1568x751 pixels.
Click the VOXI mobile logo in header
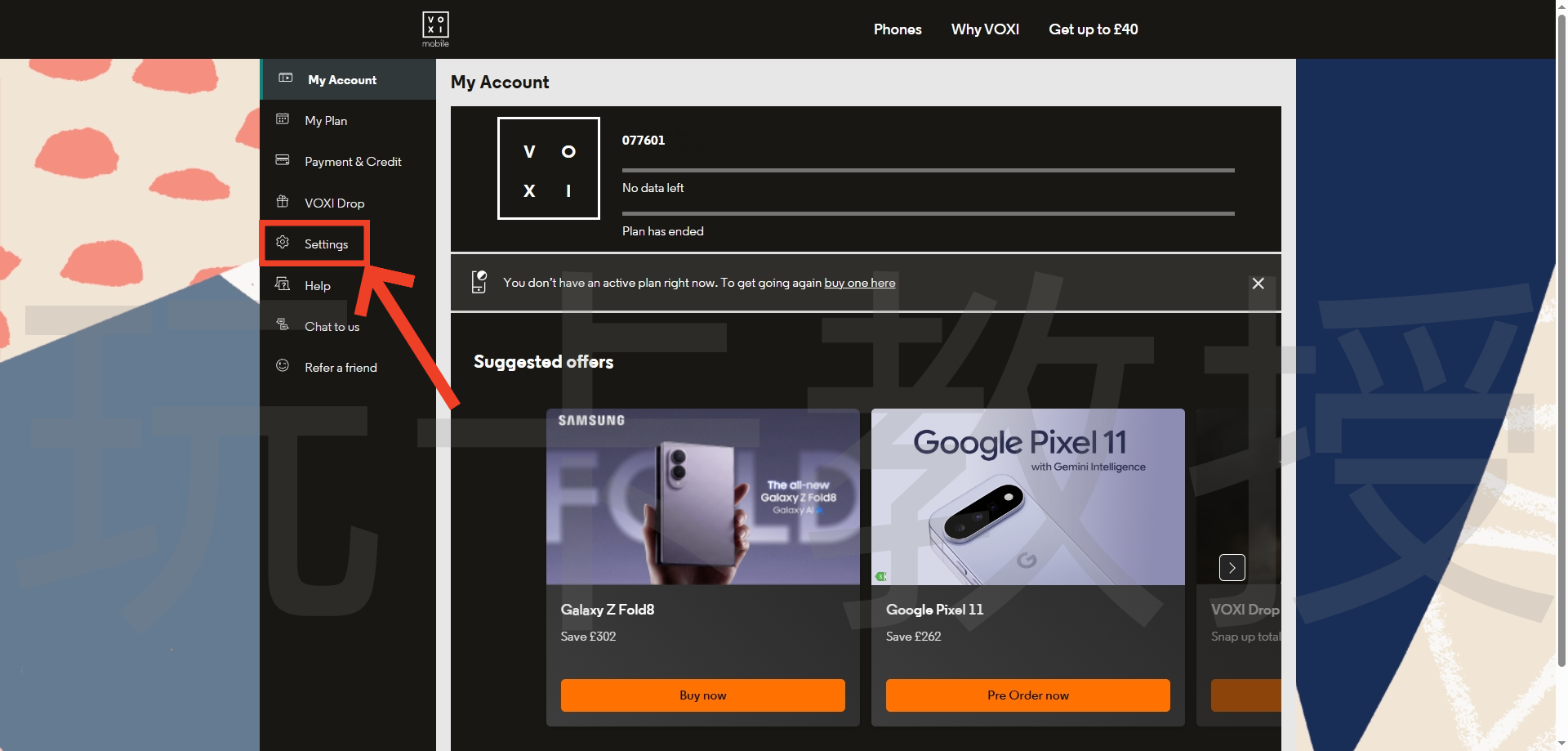tap(435, 29)
